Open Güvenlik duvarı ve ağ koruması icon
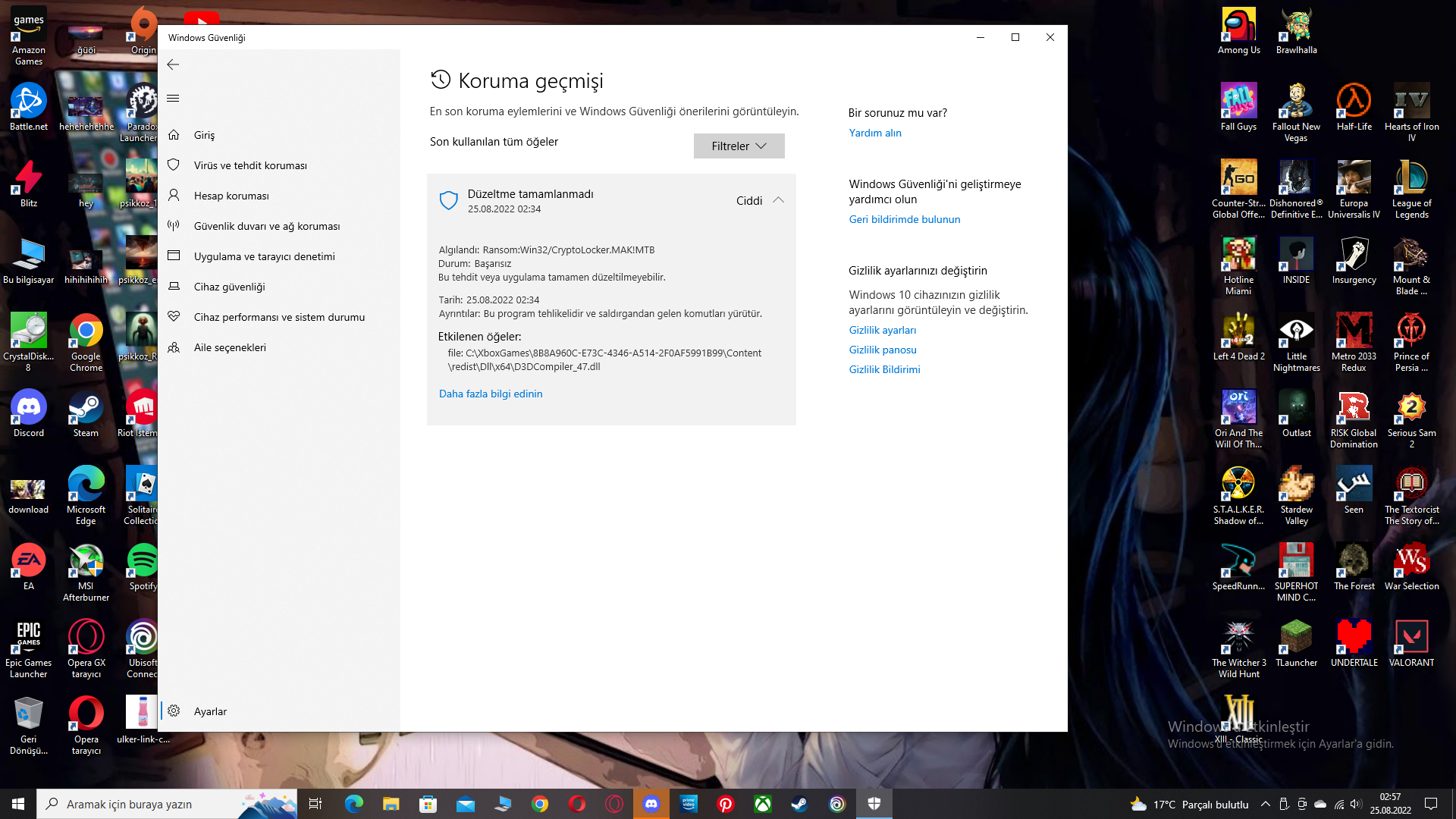 174,226
